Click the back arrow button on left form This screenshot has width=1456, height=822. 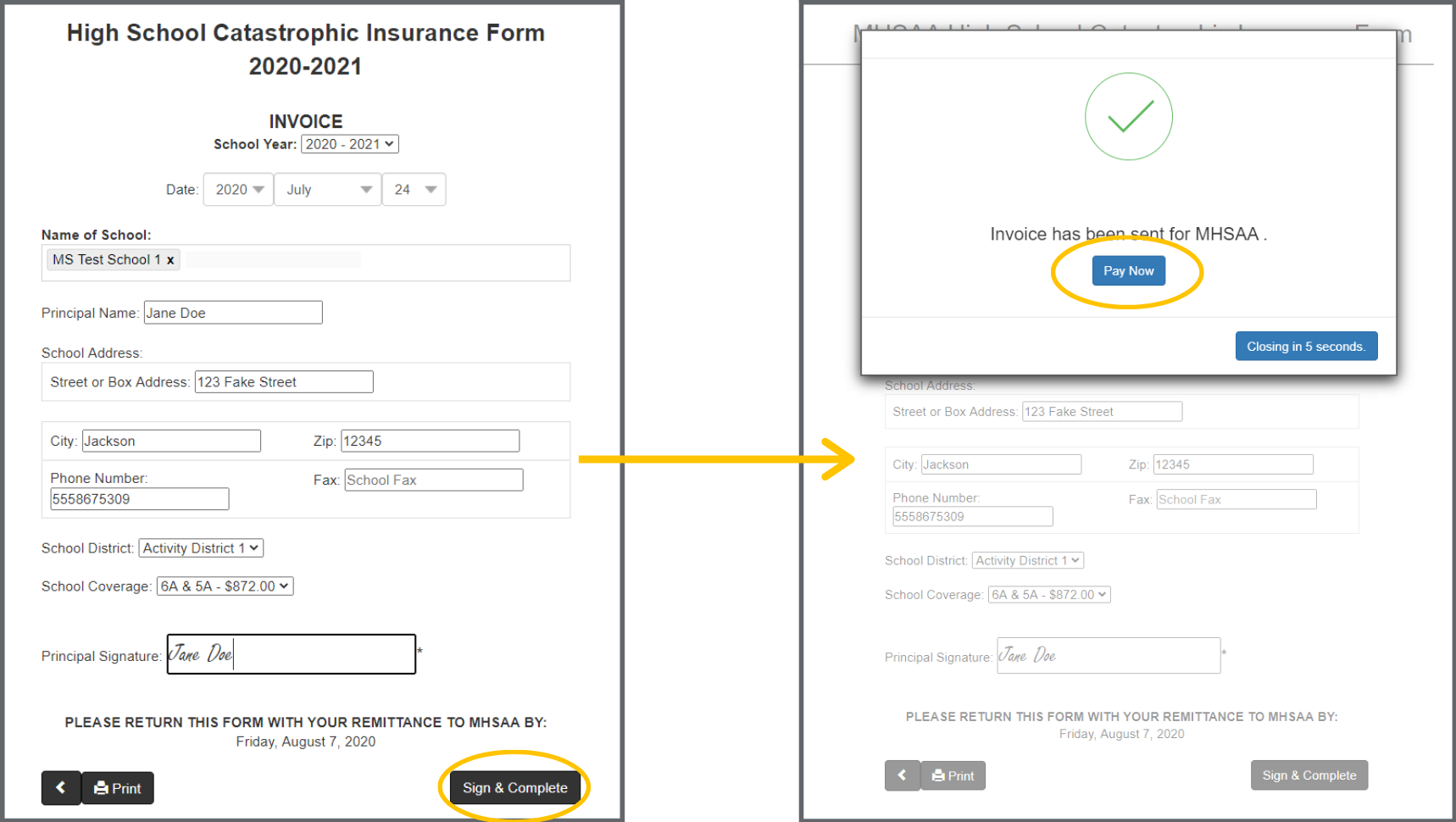point(61,788)
